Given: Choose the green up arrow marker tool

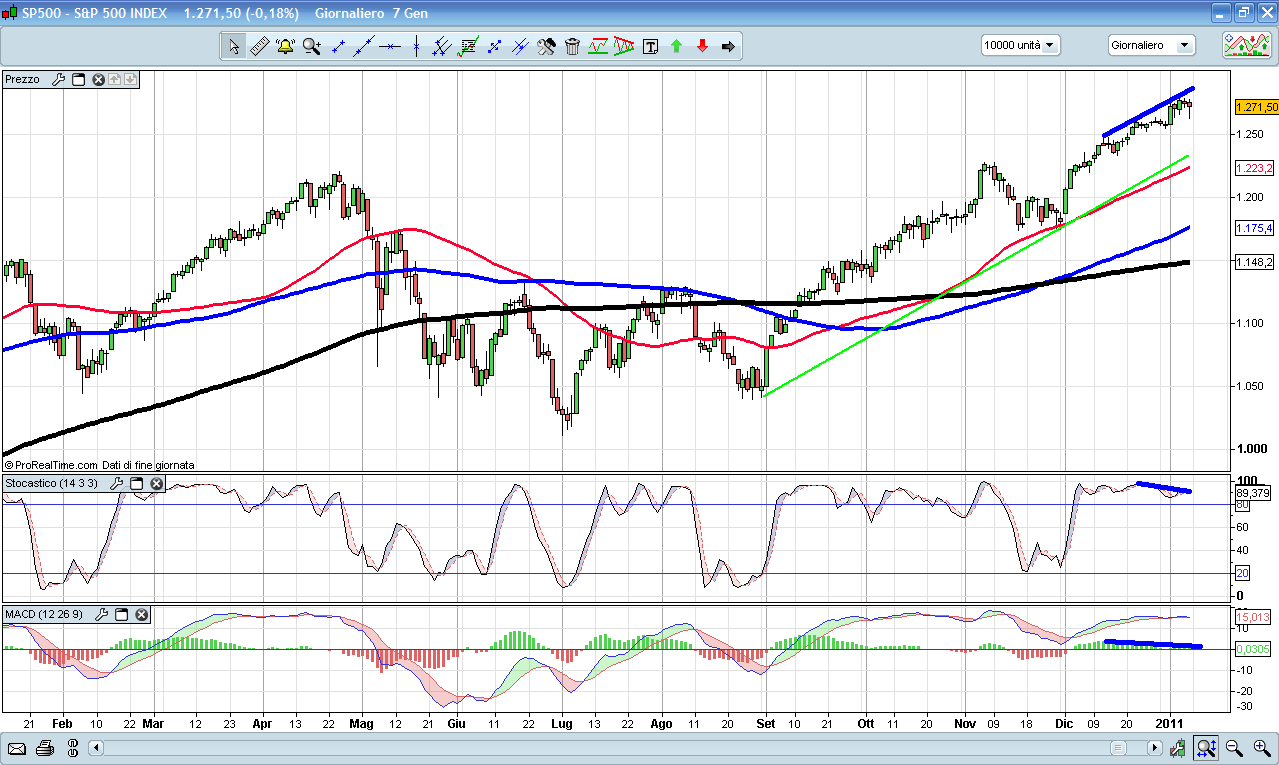Looking at the screenshot, I should (x=676, y=46).
